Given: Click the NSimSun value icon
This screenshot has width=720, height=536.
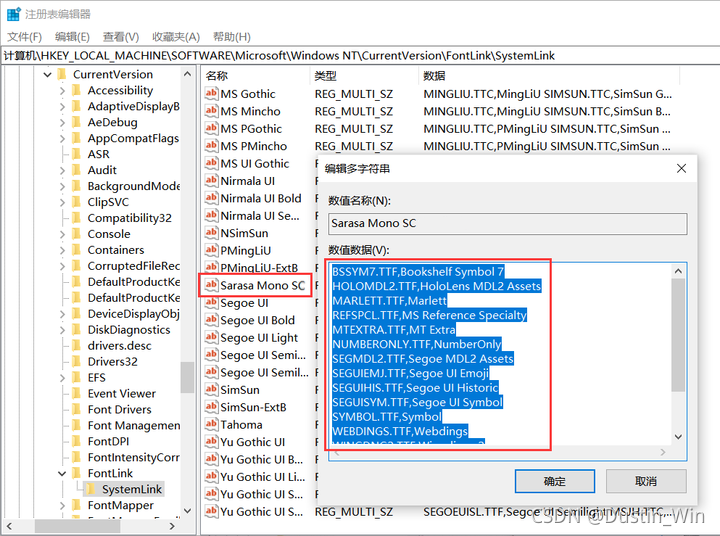Looking at the screenshot, I should pos(211,233).
